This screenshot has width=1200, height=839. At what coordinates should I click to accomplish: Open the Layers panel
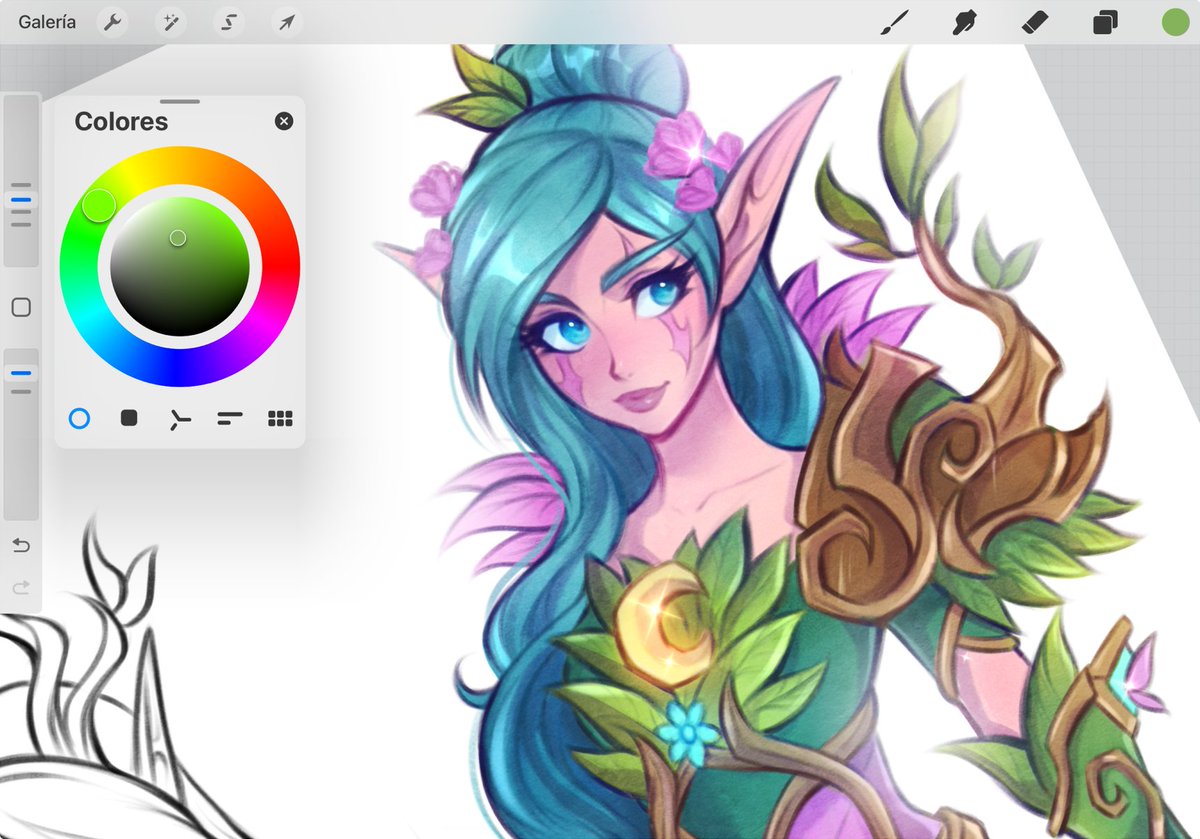(x=1105, y=22)
